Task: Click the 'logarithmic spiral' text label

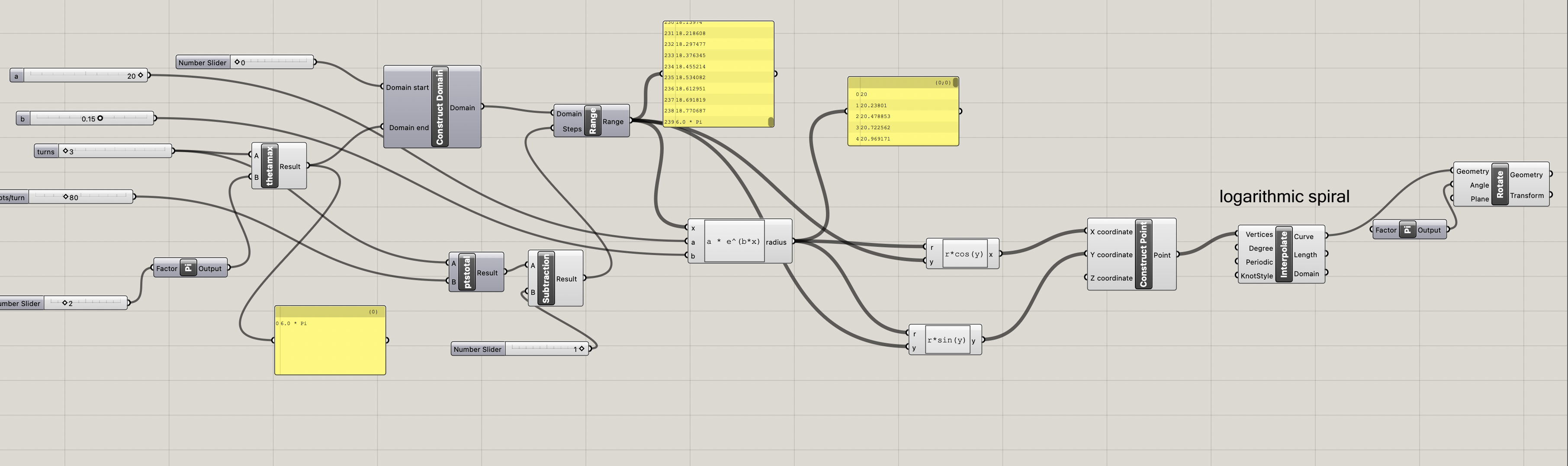Action: coord(1284,197)
